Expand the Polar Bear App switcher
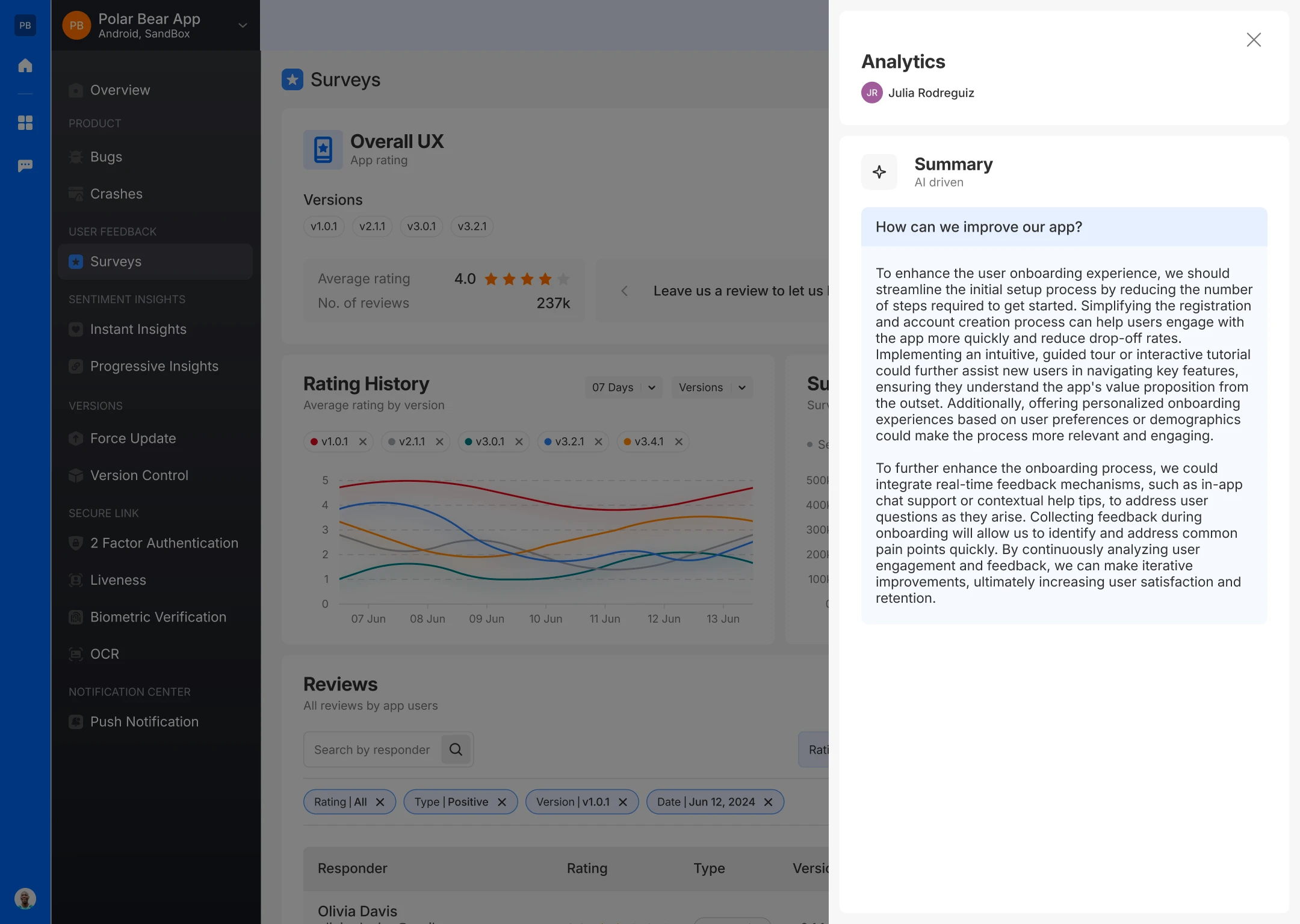The width and height of the screenshot is (1300, 924). click(243, 25)
